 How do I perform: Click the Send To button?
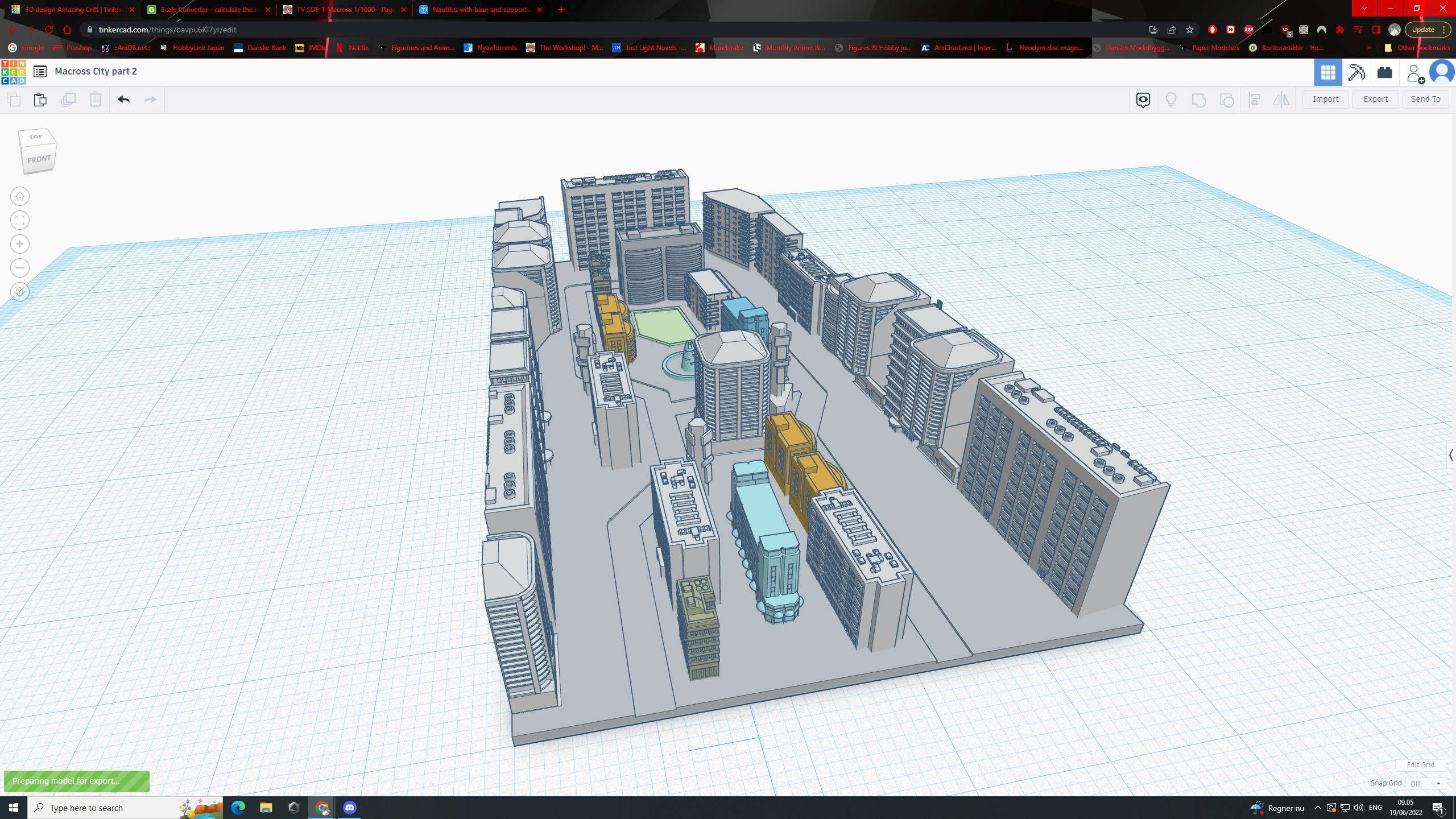click(1425, 99)
